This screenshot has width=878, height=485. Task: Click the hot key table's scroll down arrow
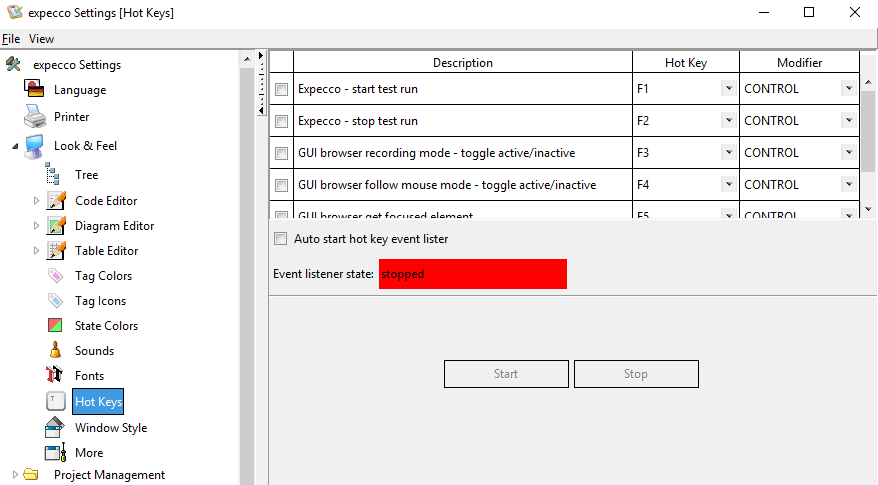coord(868,208)
